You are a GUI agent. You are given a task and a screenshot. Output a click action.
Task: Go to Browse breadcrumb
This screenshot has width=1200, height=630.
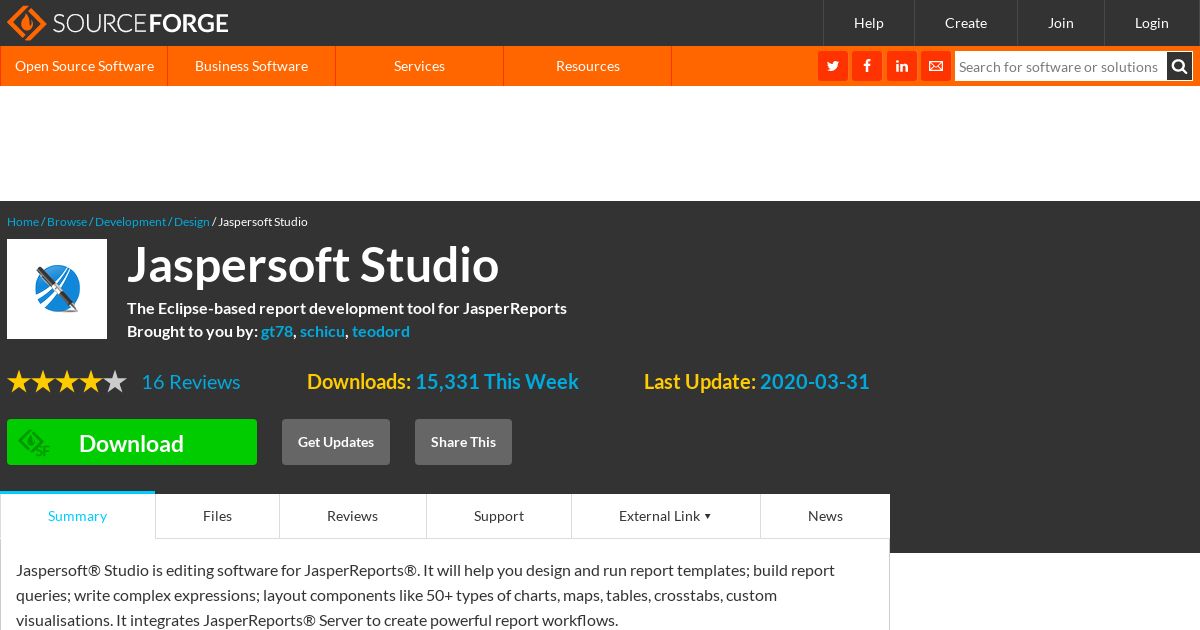67,222
